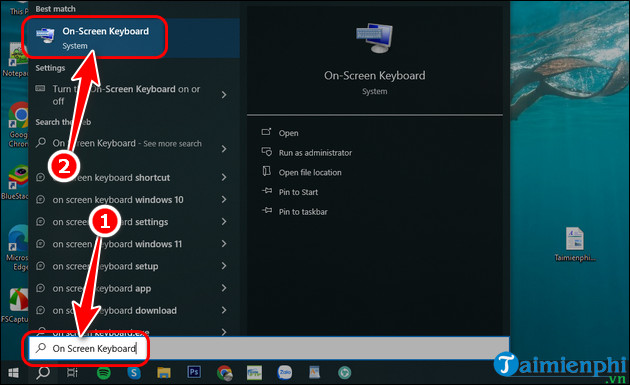630x385 pixels.
Task: Choose Pin to taskbar
Action: [x=303, y=212]
